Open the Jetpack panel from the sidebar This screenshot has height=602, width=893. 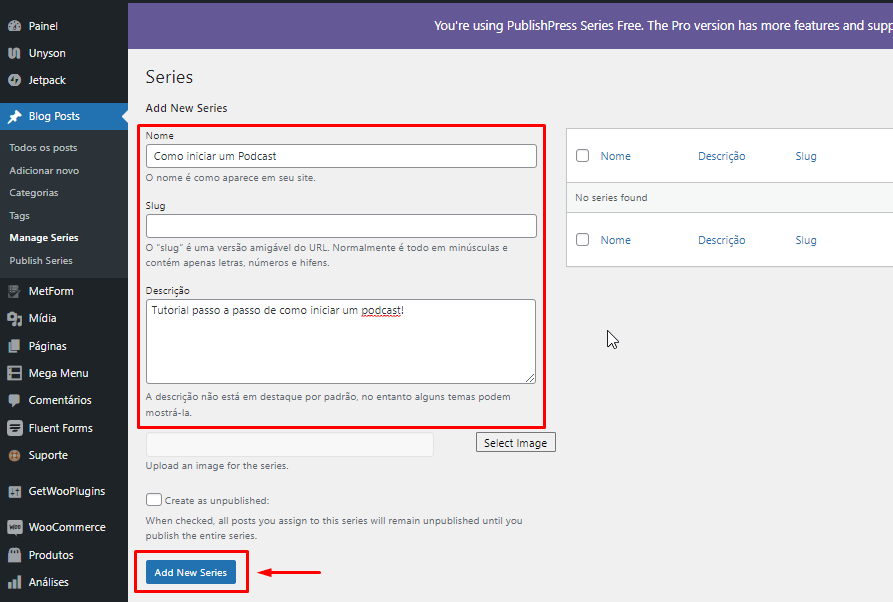[x=17, y=80]
